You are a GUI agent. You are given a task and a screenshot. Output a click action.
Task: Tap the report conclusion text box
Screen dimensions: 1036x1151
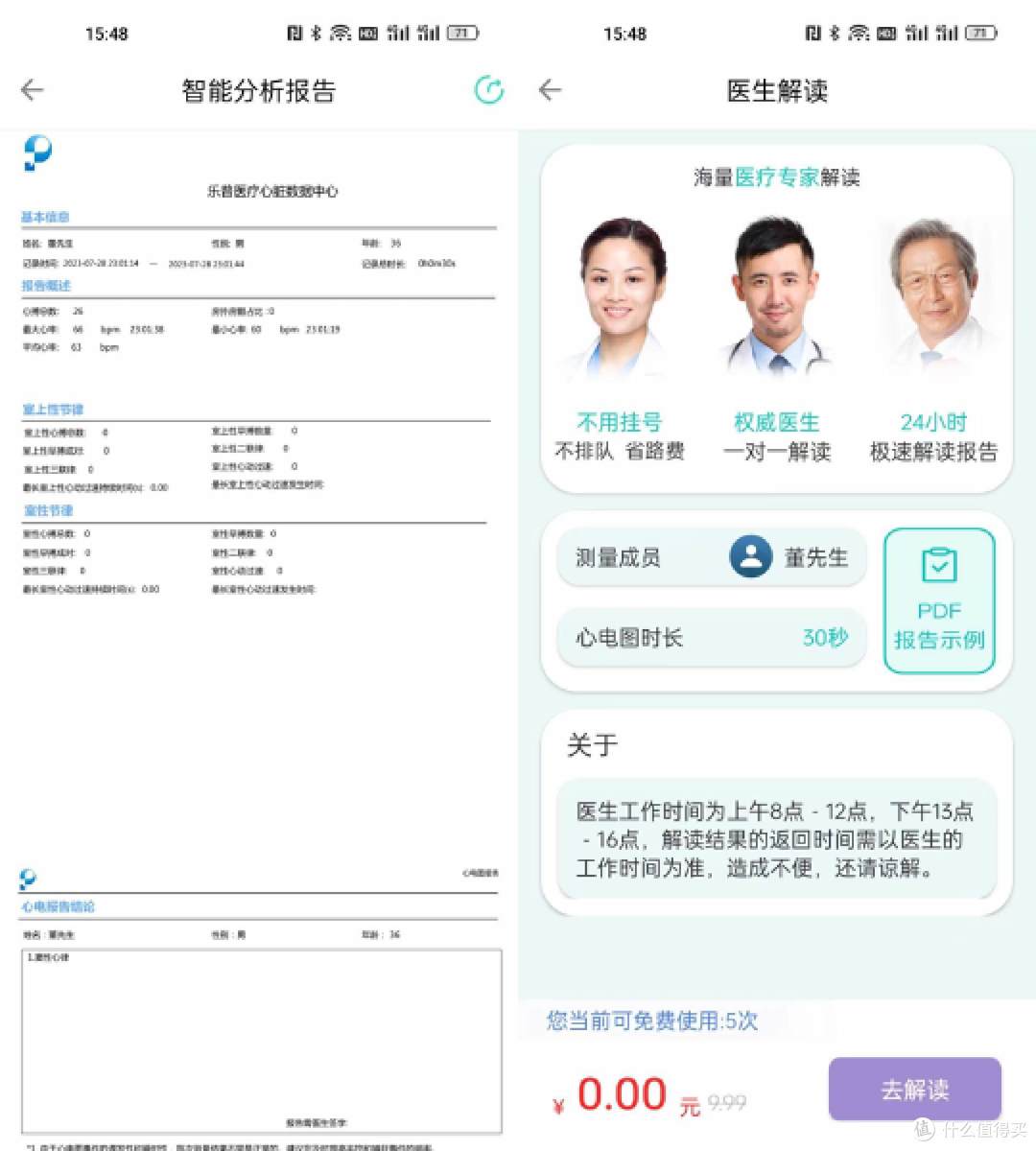[262, 1042]
